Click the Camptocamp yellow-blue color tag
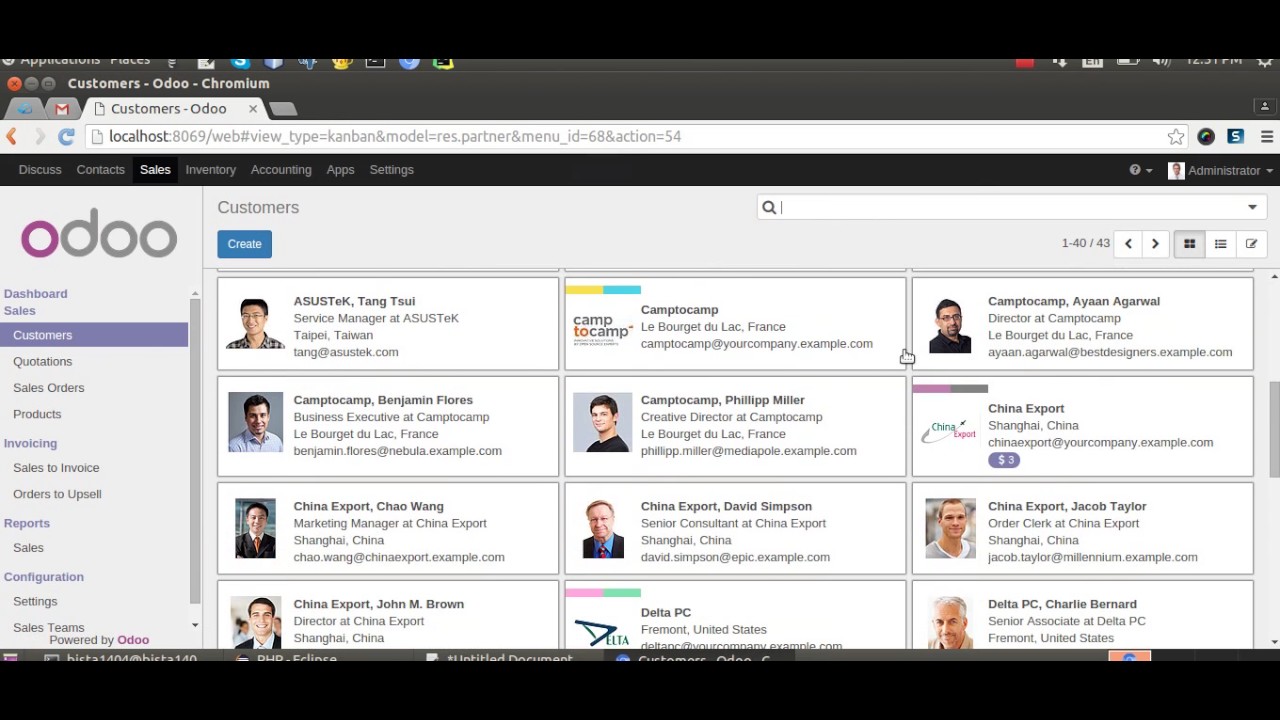This screenshot has width=1280, height=720. [603, 290]
